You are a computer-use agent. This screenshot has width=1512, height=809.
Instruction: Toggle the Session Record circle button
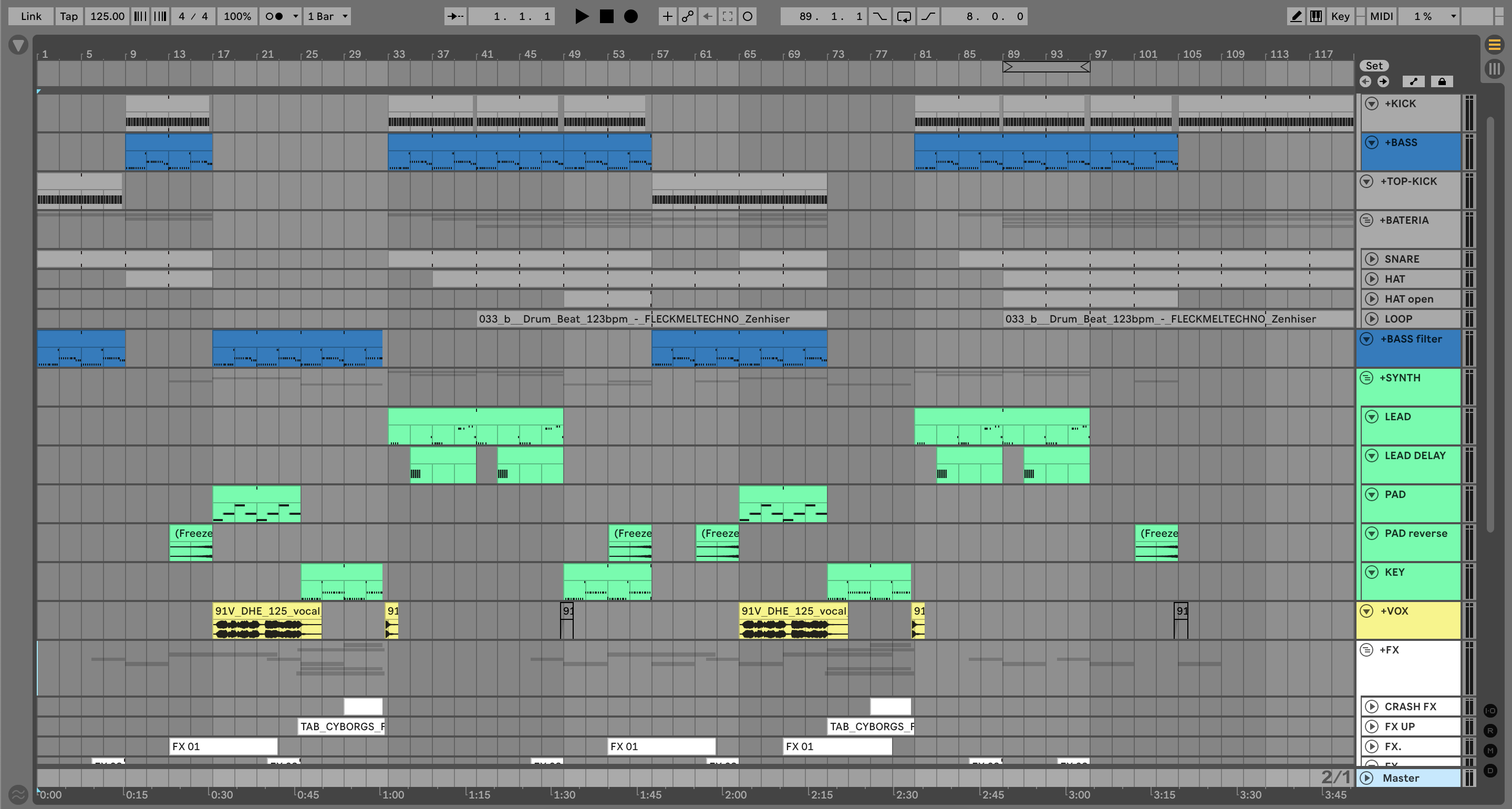click(747, 16)
